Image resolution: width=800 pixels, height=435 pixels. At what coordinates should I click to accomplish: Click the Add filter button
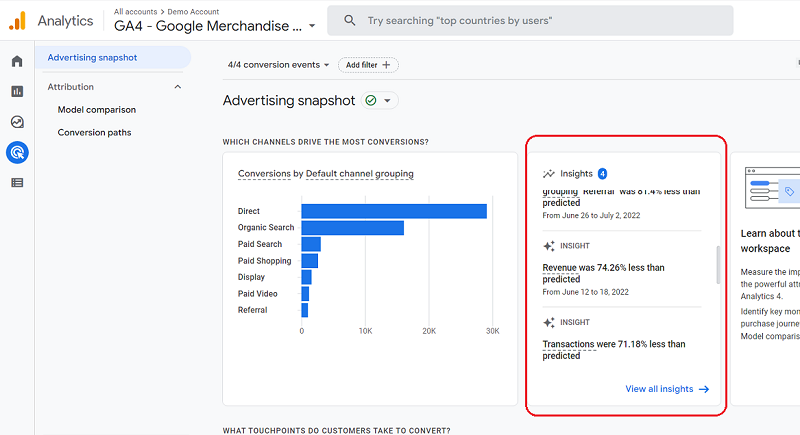(x=368, y=65)
